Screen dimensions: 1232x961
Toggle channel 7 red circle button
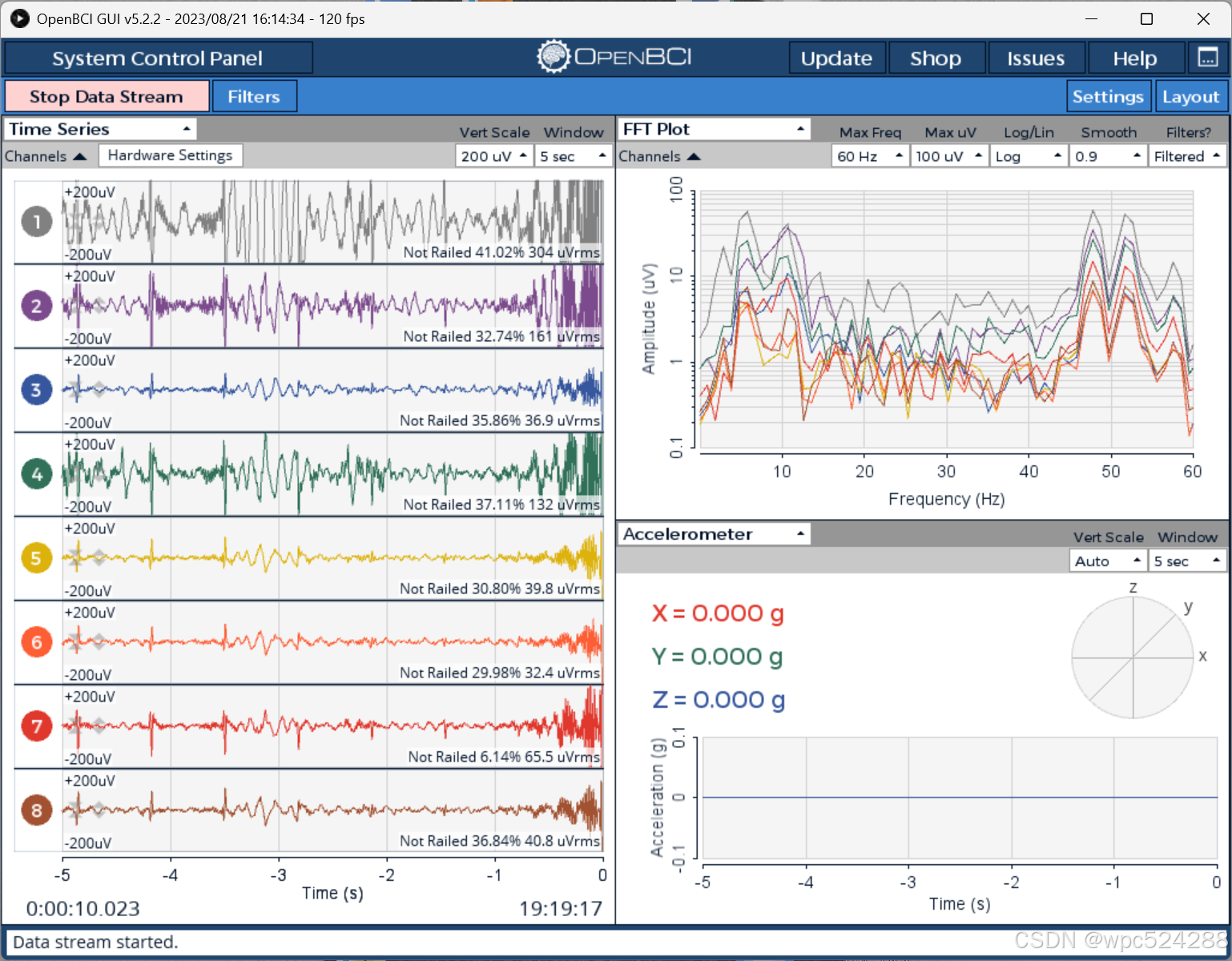coord(36,726)
